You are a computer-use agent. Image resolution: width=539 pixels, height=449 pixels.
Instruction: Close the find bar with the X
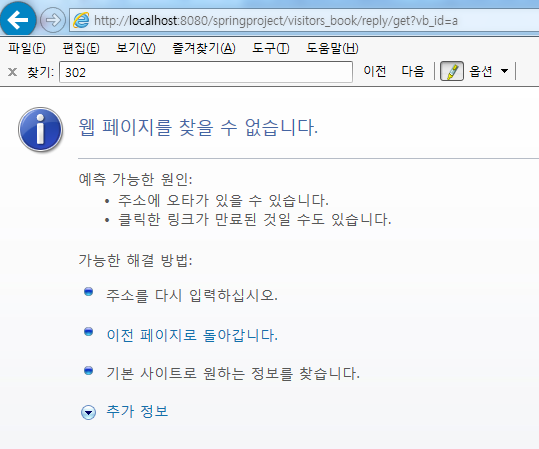(x=12, y=72)
